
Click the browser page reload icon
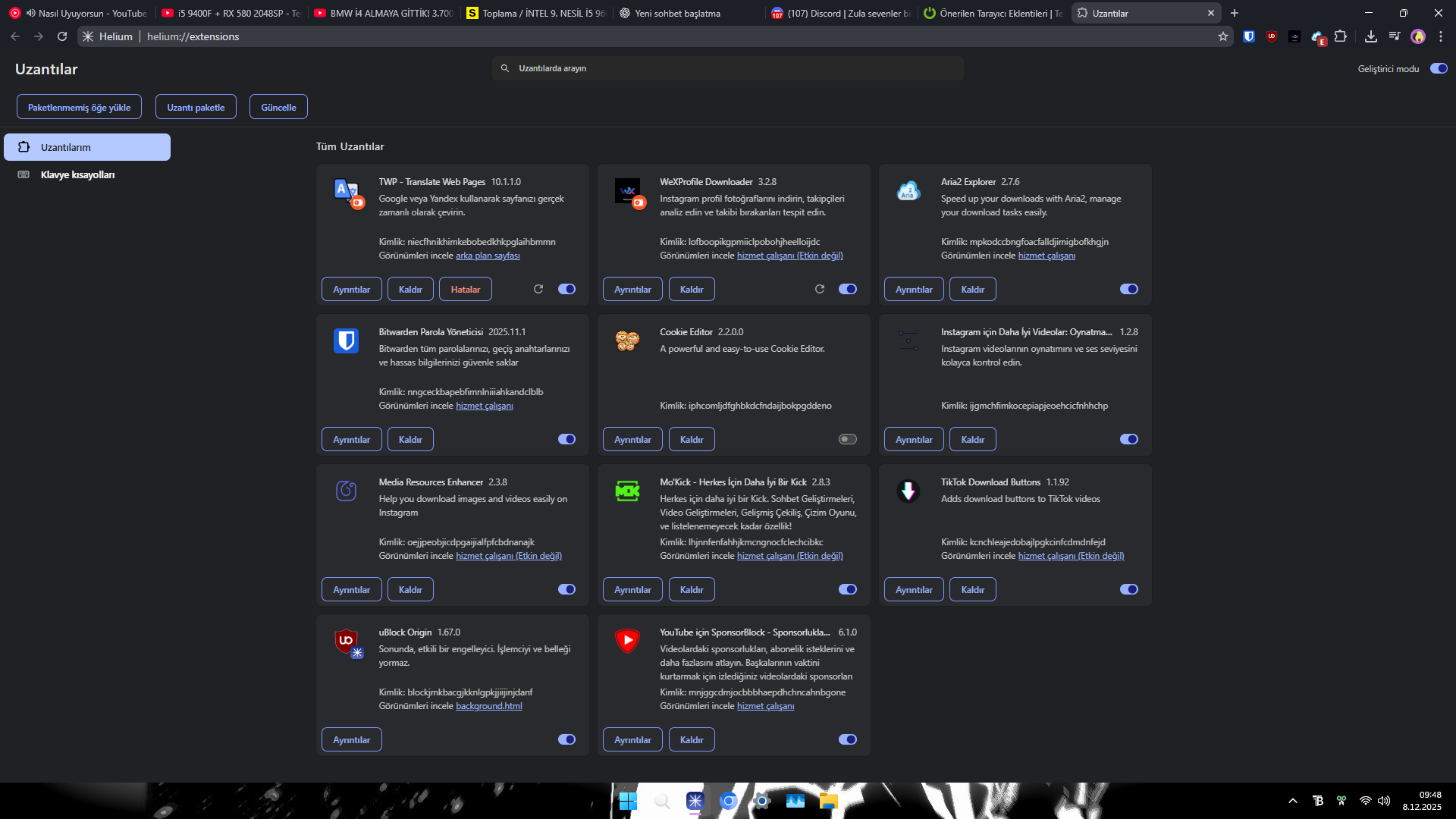62,36
